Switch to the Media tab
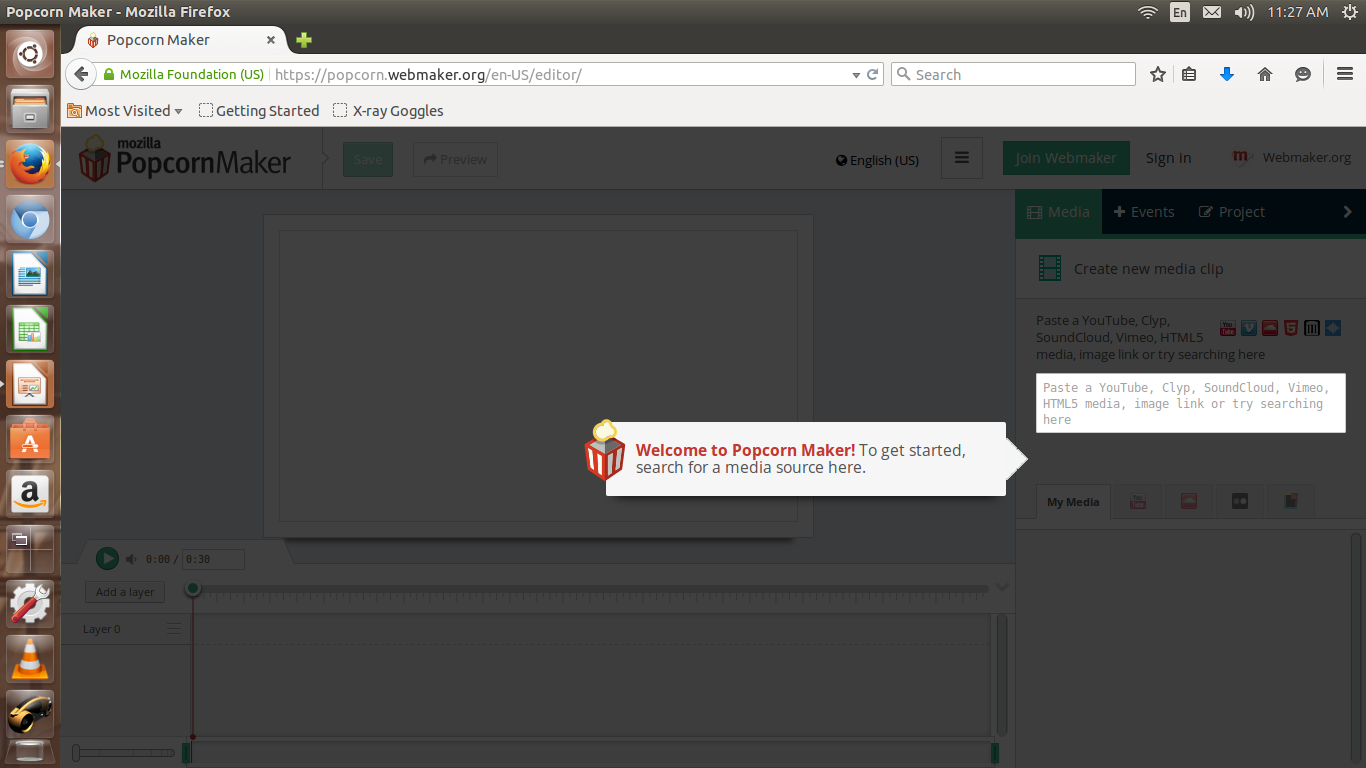The width and height of the screenshot is (1366, 768). pyautogui.click(x=1059, y=212)
